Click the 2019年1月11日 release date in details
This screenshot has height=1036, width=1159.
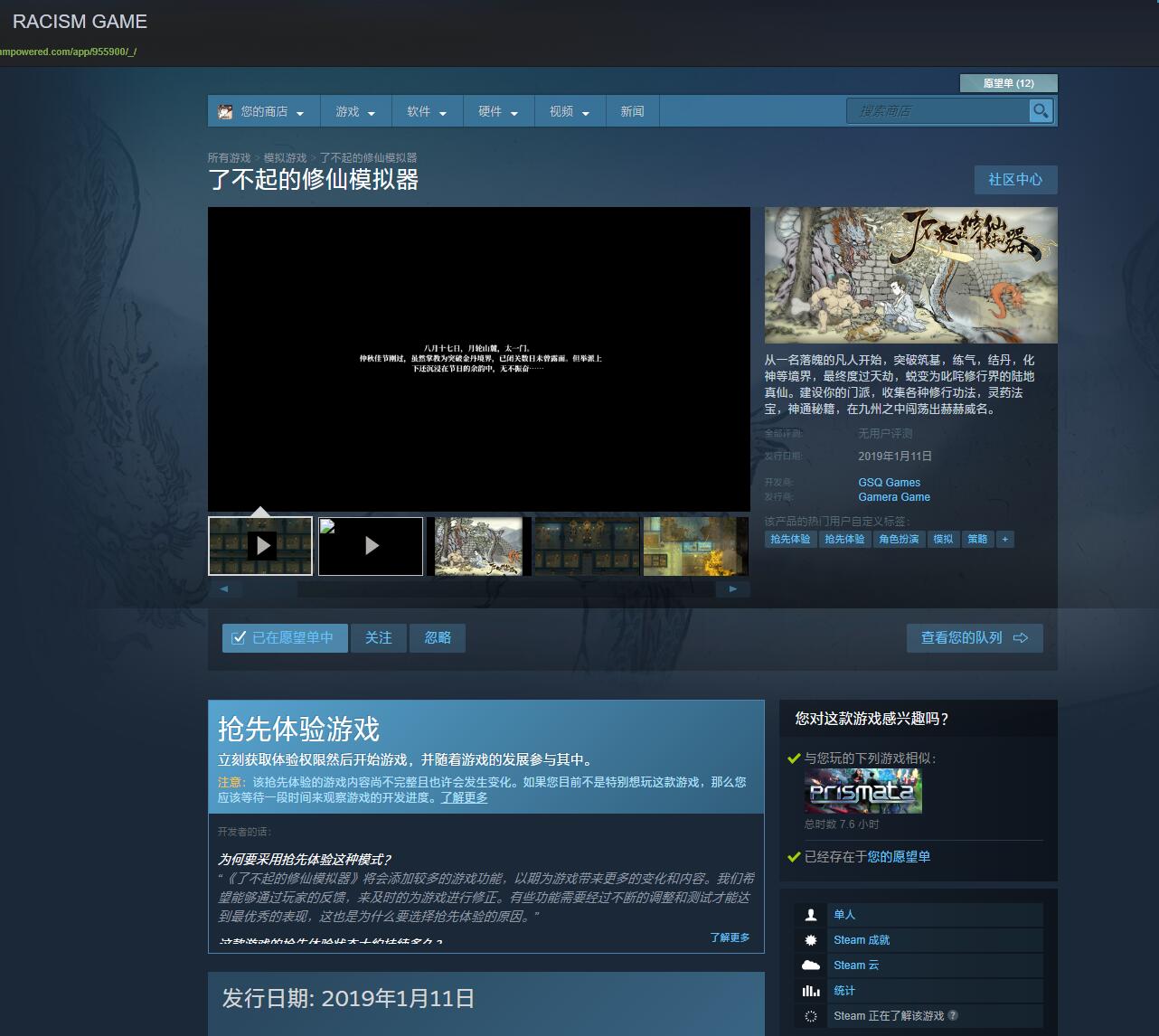pyautogui.click(x=895, y=457)
